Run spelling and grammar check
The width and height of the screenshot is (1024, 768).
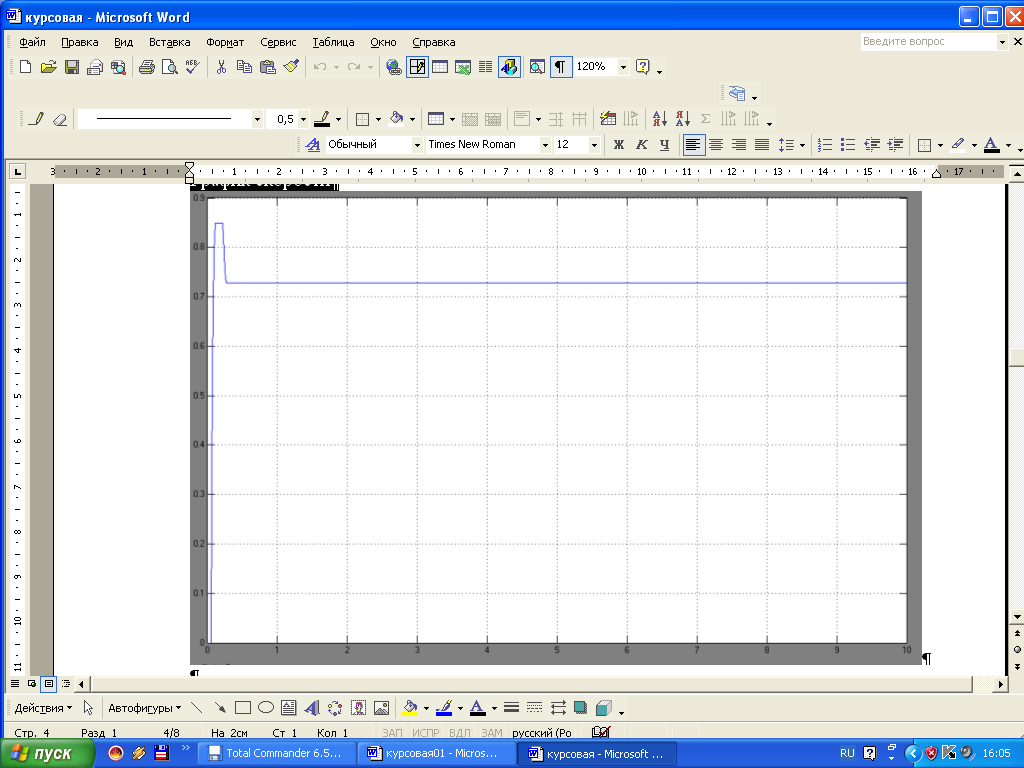(x=192, y=67)
